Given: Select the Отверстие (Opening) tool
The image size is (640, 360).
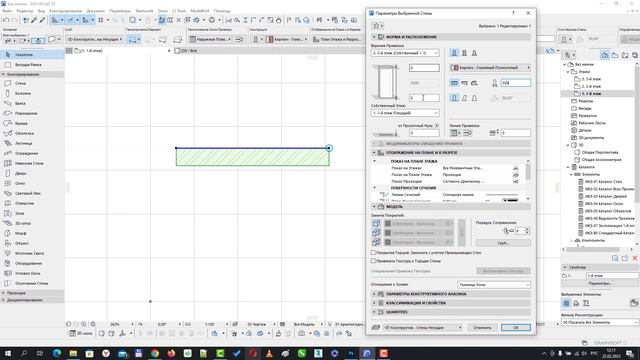Looking at the screenshot, I should (24, 203).
